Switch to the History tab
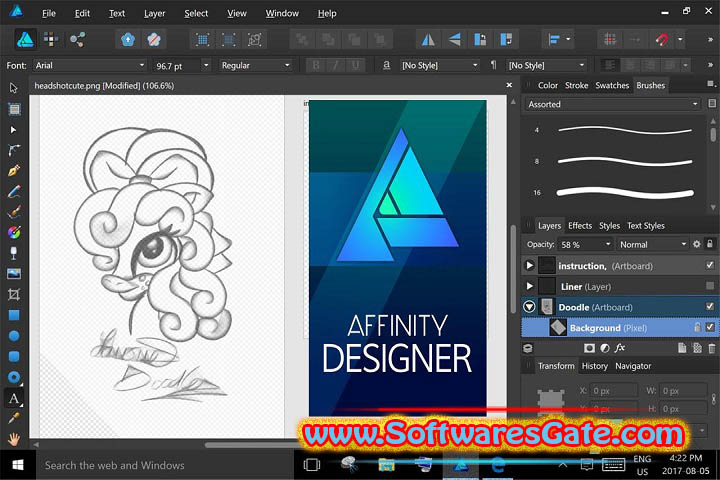The height and width of the screenshot is (480, 720). point(595,366)
